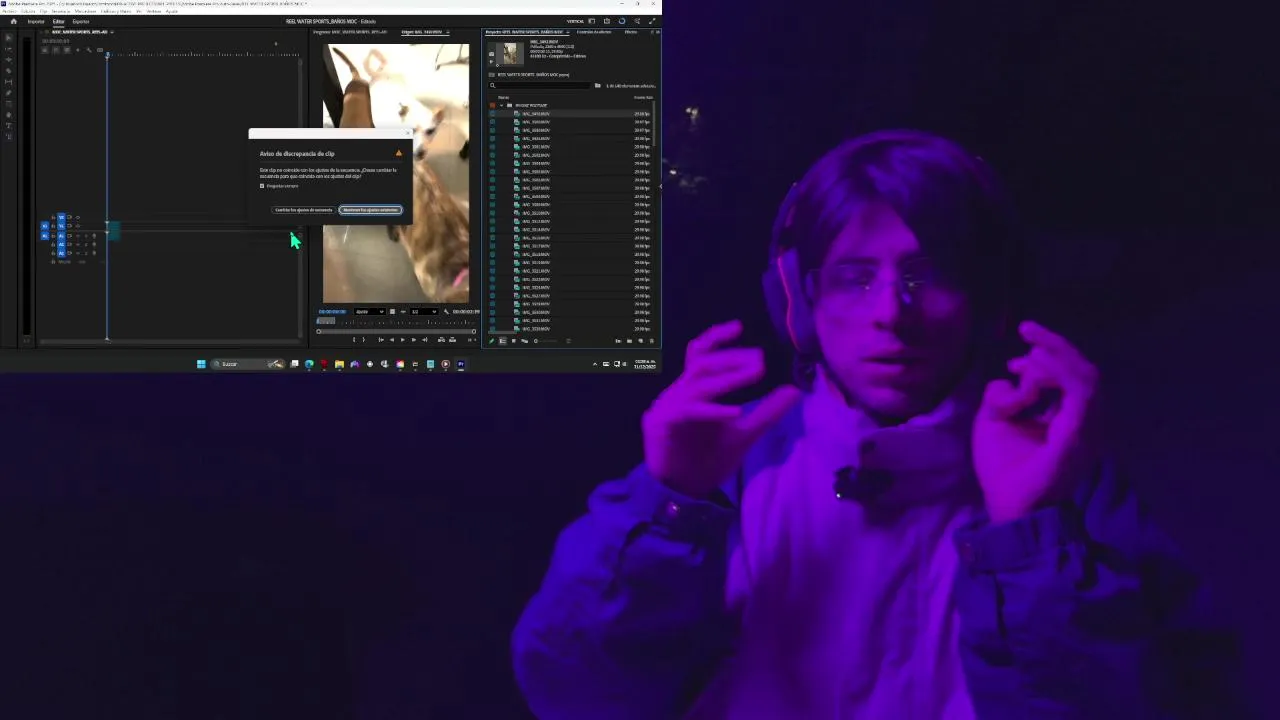This screenshot has height=720, width=1280.
Task: Open the 'Ajustar' zoom level dropdown
Action: [x=370, y=312]
